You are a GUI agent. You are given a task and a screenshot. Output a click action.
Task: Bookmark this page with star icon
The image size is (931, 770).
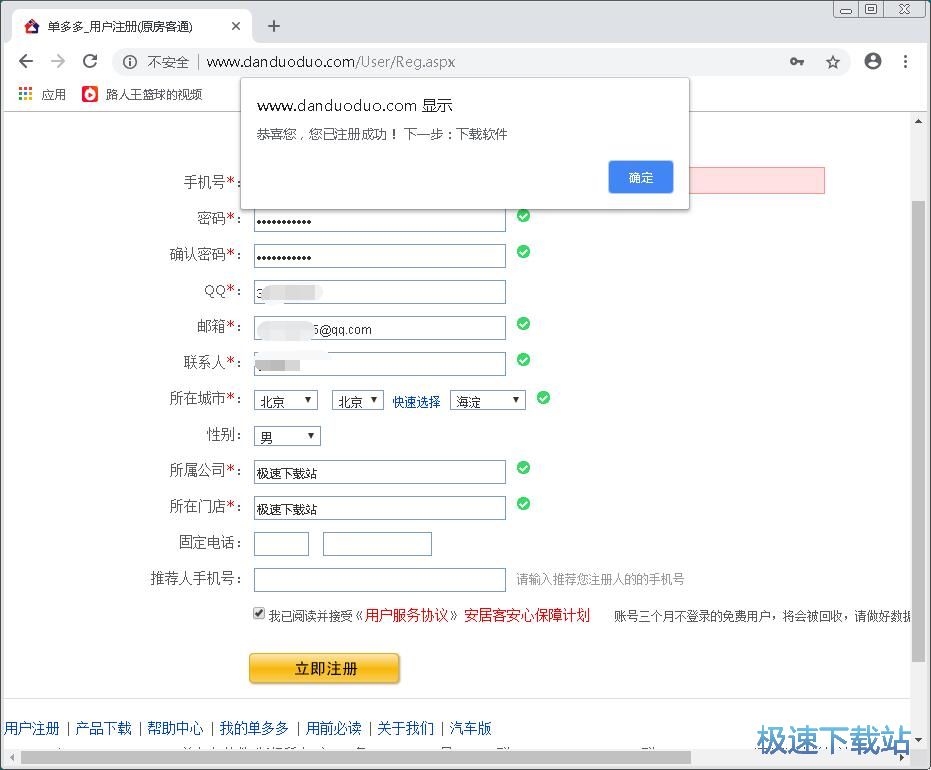coord(833,62)
